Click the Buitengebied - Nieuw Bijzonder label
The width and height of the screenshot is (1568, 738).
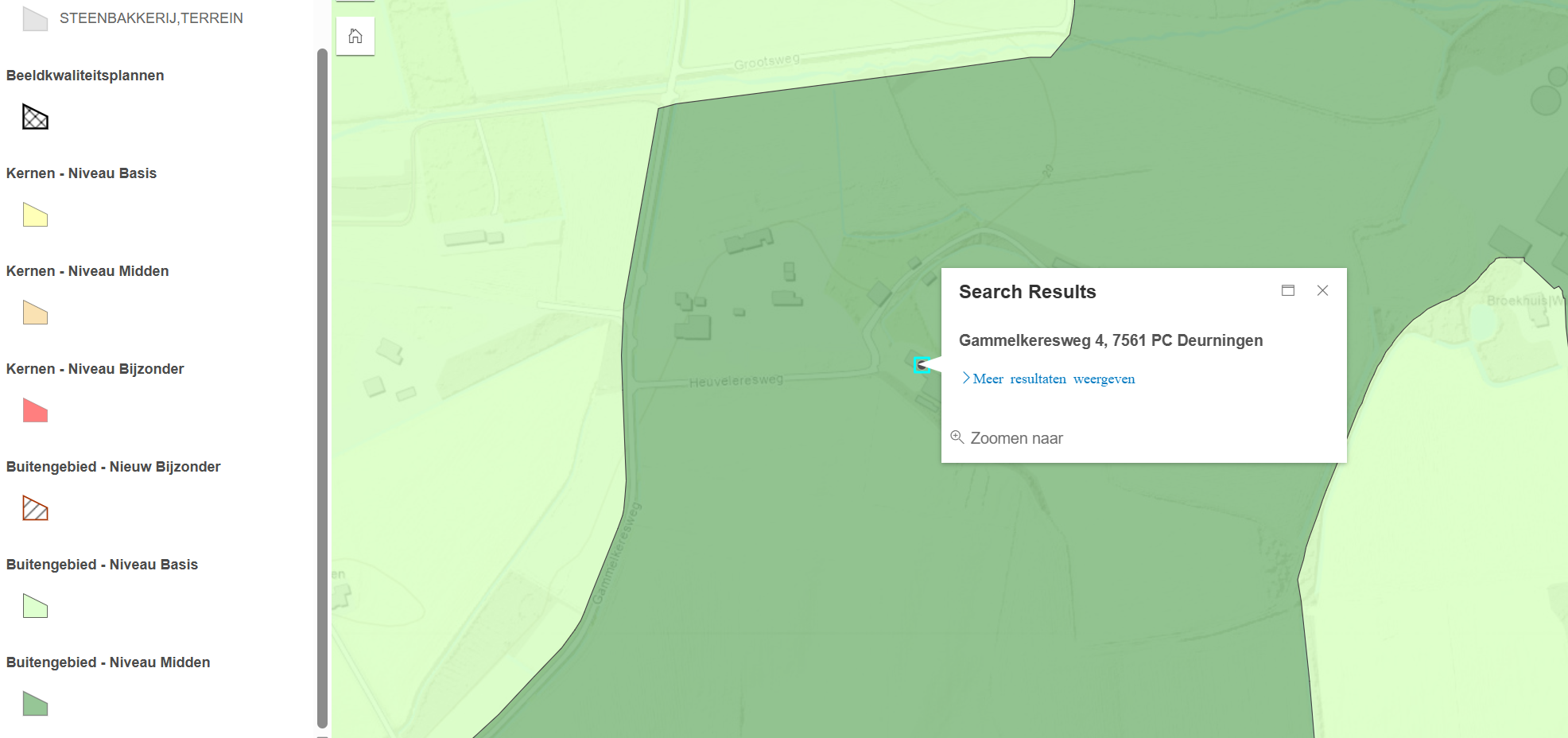point(113,467)
